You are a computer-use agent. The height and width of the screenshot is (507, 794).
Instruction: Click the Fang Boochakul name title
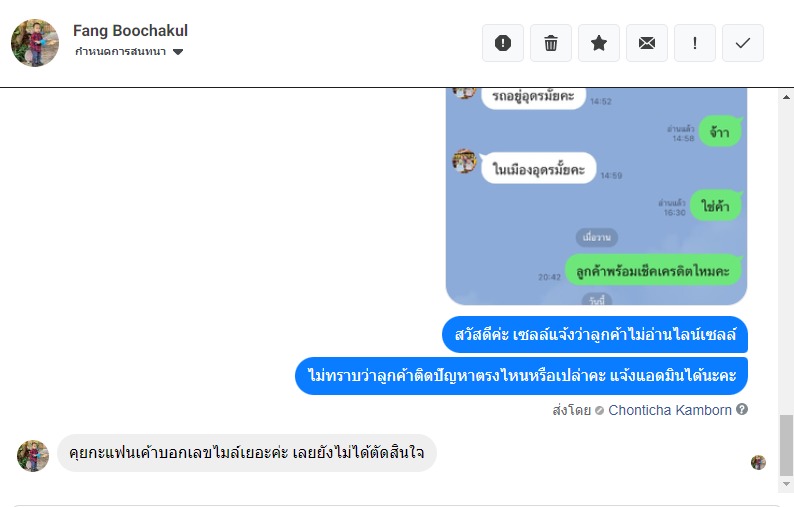130,30
